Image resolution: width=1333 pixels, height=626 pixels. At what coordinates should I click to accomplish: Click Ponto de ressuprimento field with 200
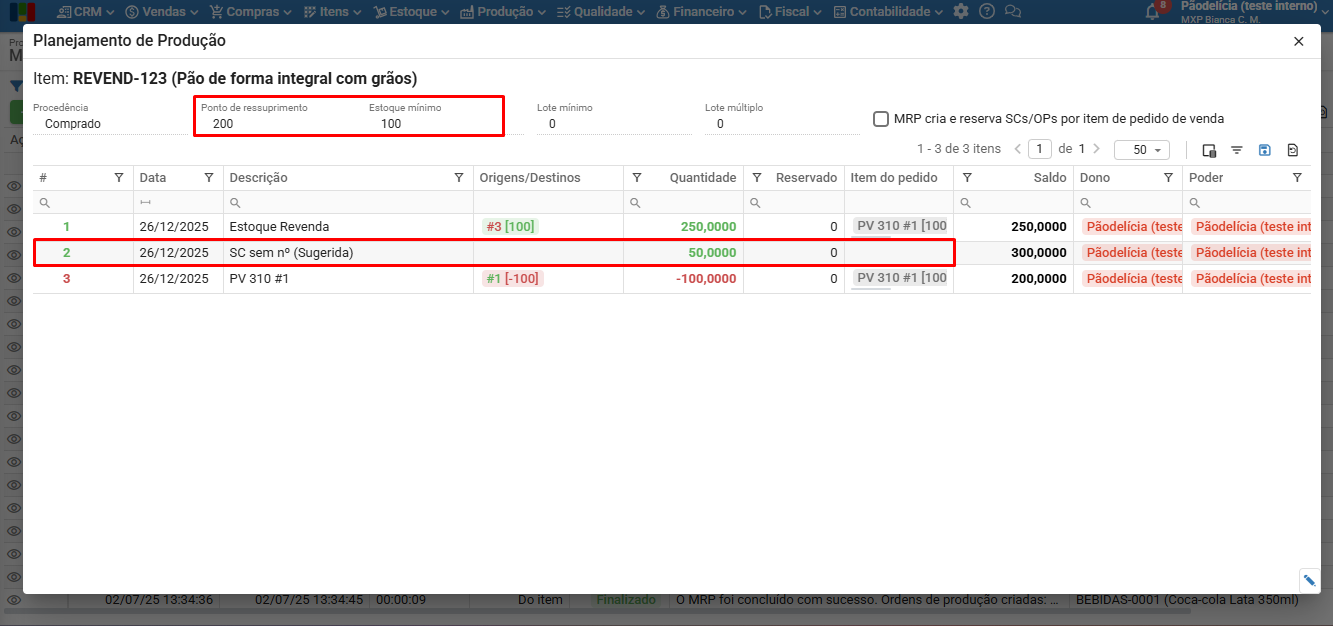click(x=278, y=124)
